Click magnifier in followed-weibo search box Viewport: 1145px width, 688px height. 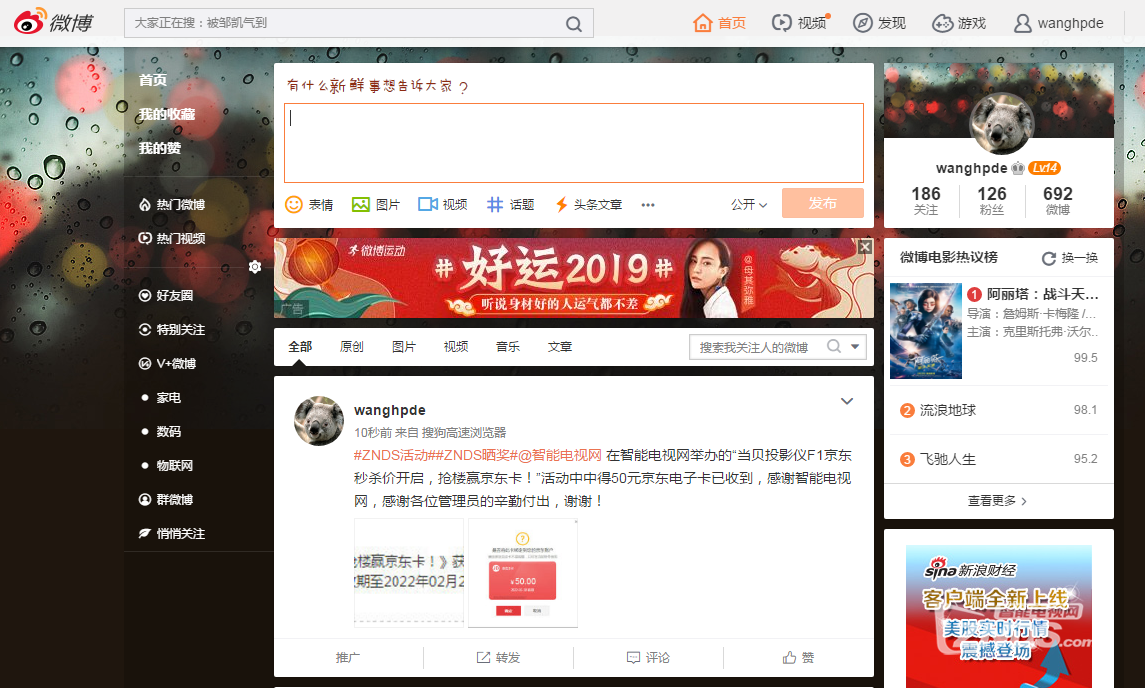834,346
